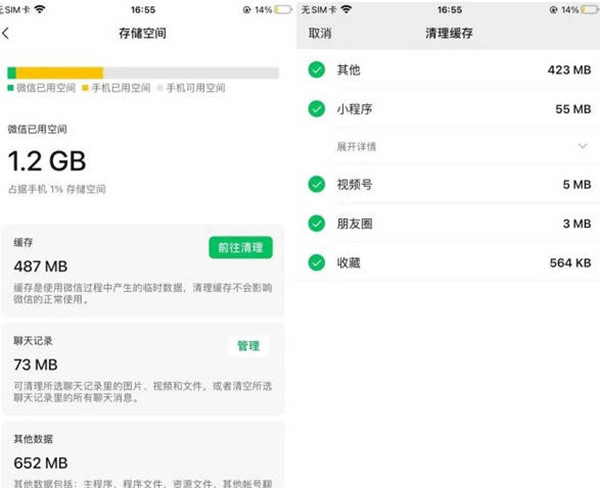600x488 pixels.
Task: Tap 取消 to cancel cache cleaning
Action: pos(320,33)
